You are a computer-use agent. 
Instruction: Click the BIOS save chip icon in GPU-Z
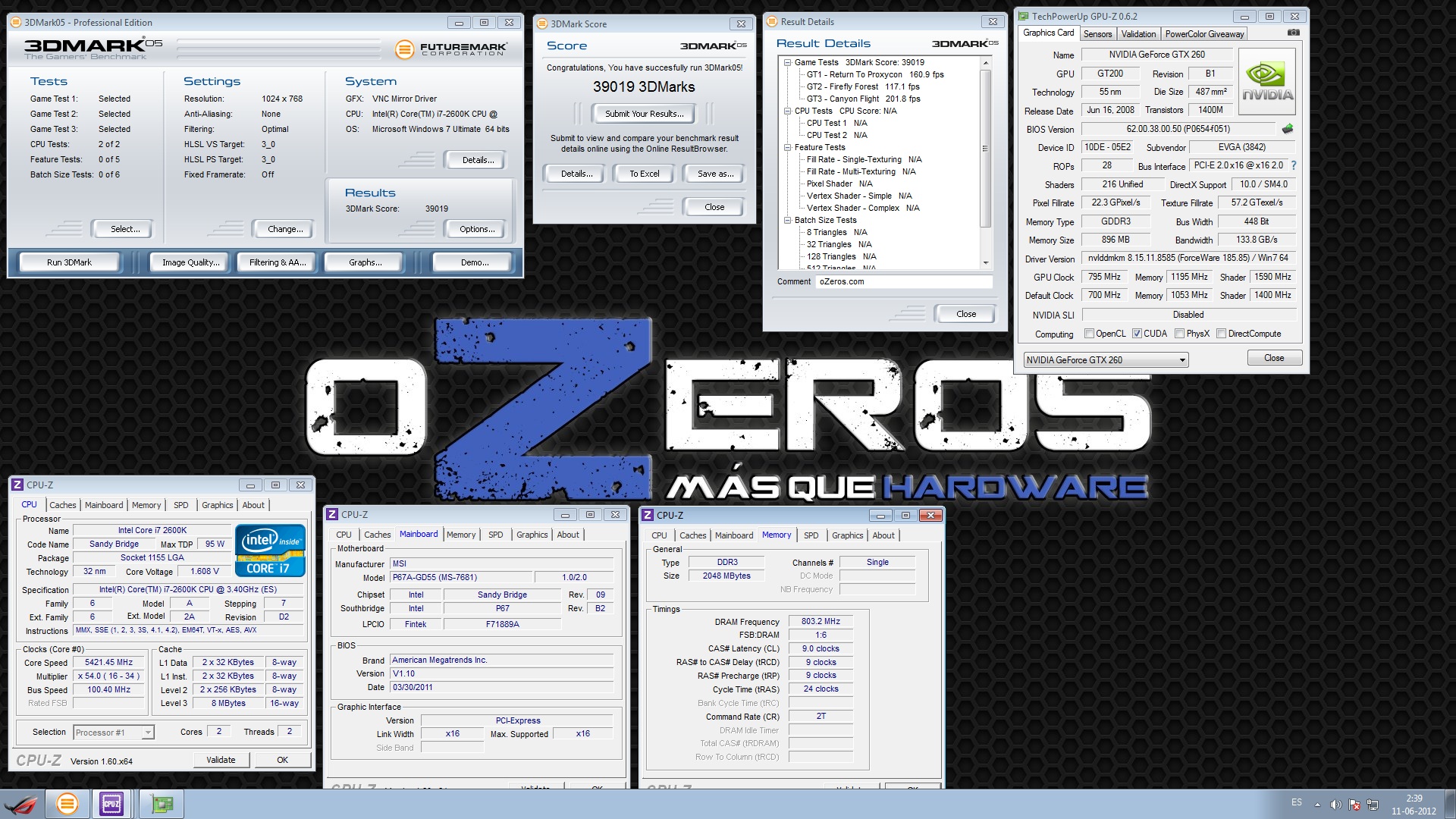pyautogui.click(x=1287, y=129)
